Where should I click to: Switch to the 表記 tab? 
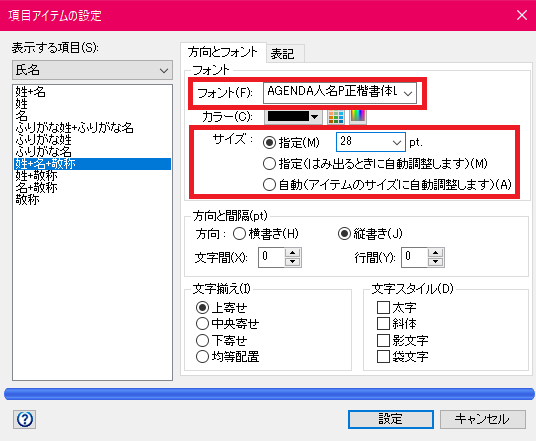282,54
